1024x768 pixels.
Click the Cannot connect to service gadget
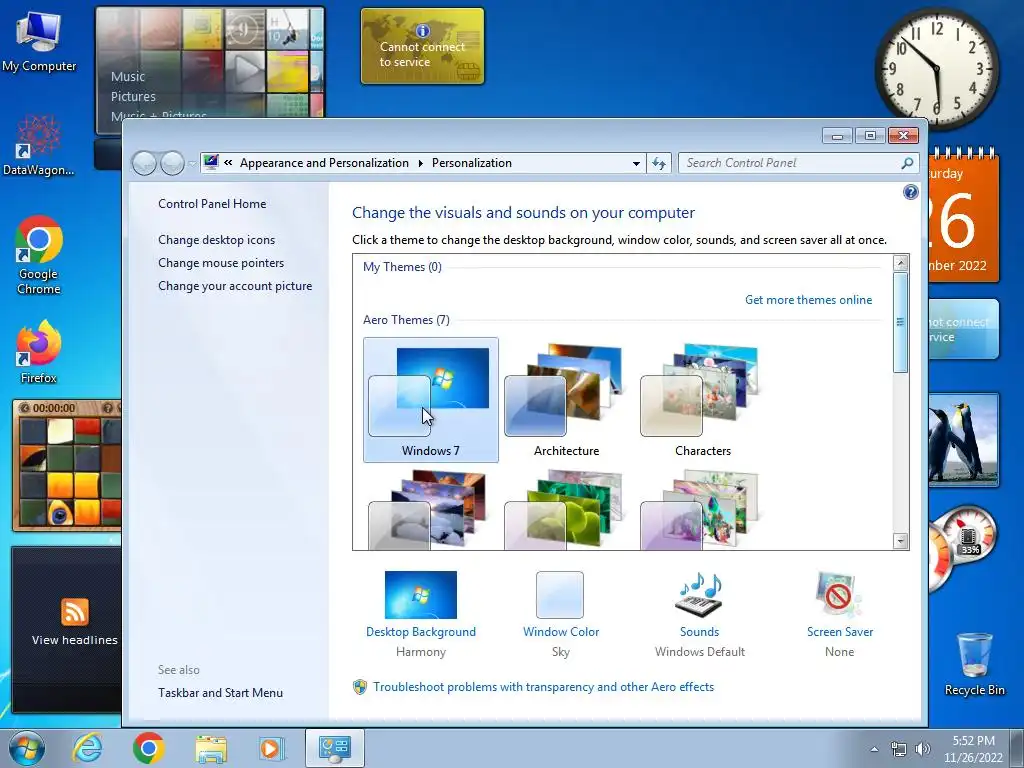coord(423,46)
